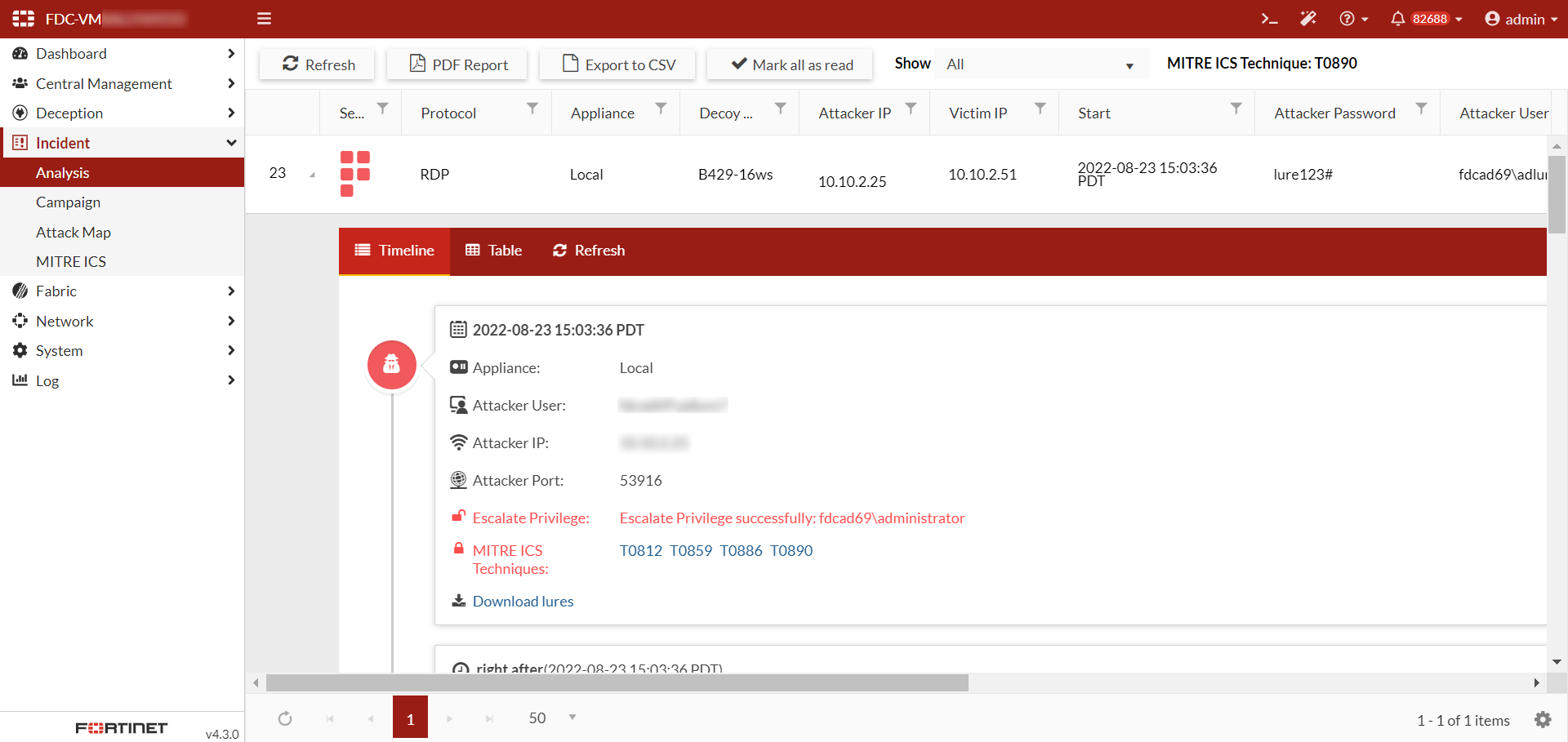Click the pager refresh icon
This screenshot has width=1568, height=742.
[x=285, y=718]
